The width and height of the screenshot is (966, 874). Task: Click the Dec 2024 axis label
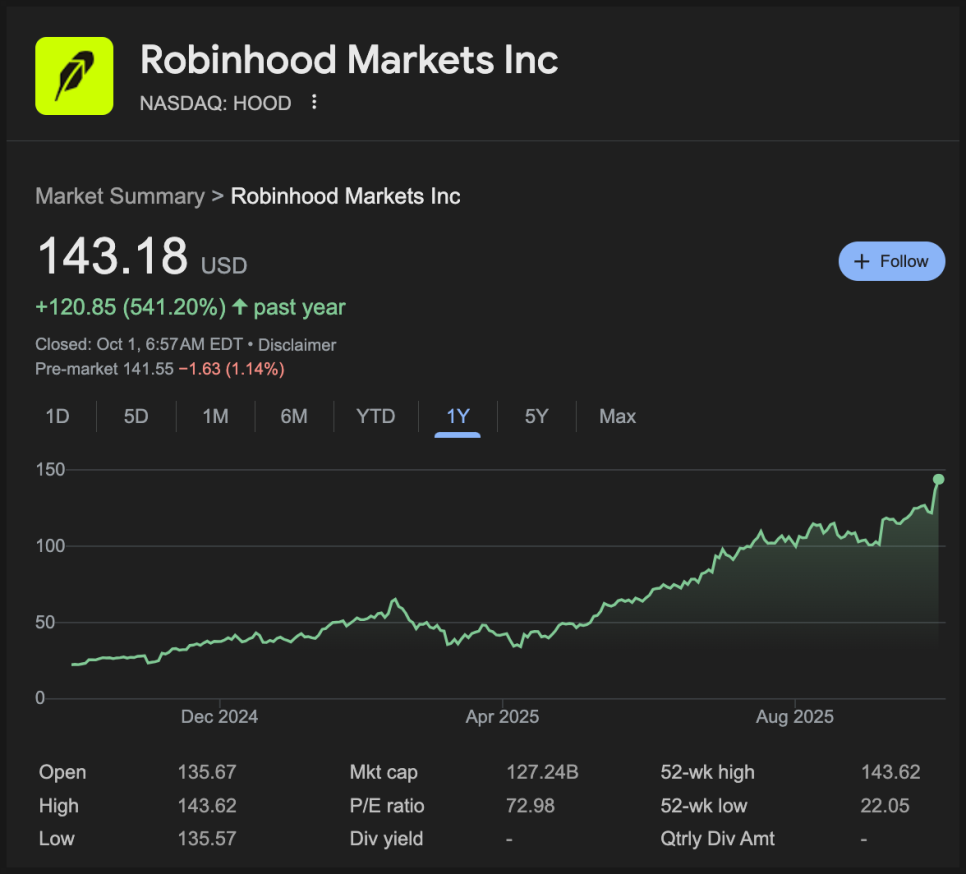(x=219, y=717)
